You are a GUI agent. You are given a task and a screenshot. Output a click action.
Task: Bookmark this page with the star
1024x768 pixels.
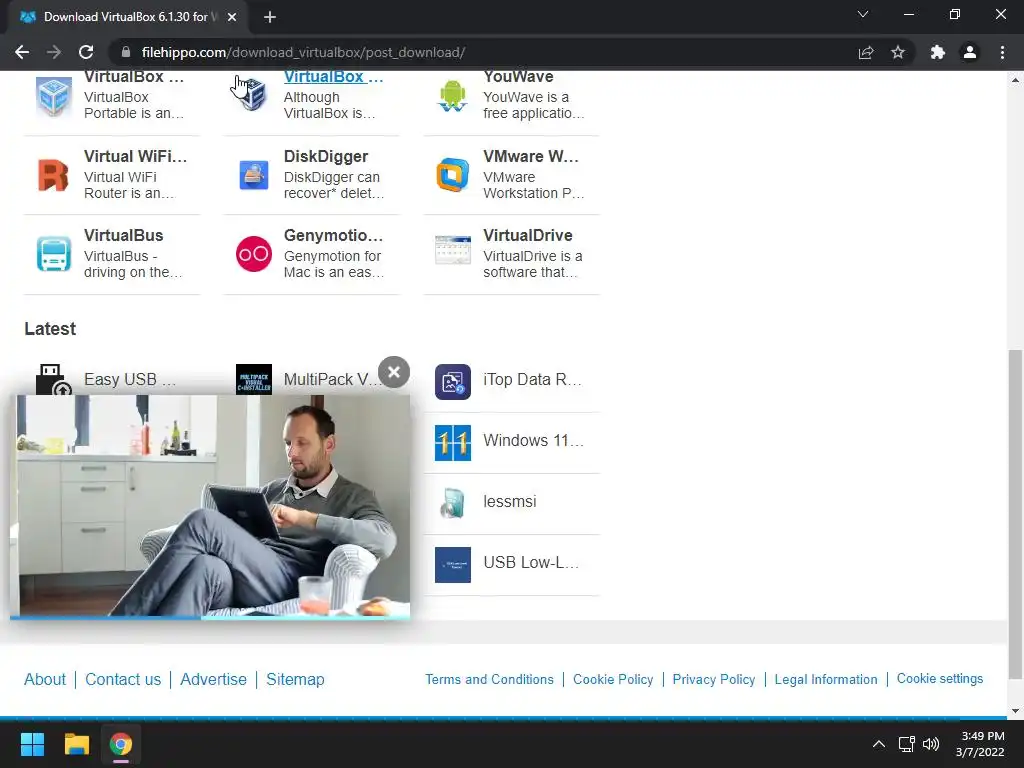coord(898,52)
